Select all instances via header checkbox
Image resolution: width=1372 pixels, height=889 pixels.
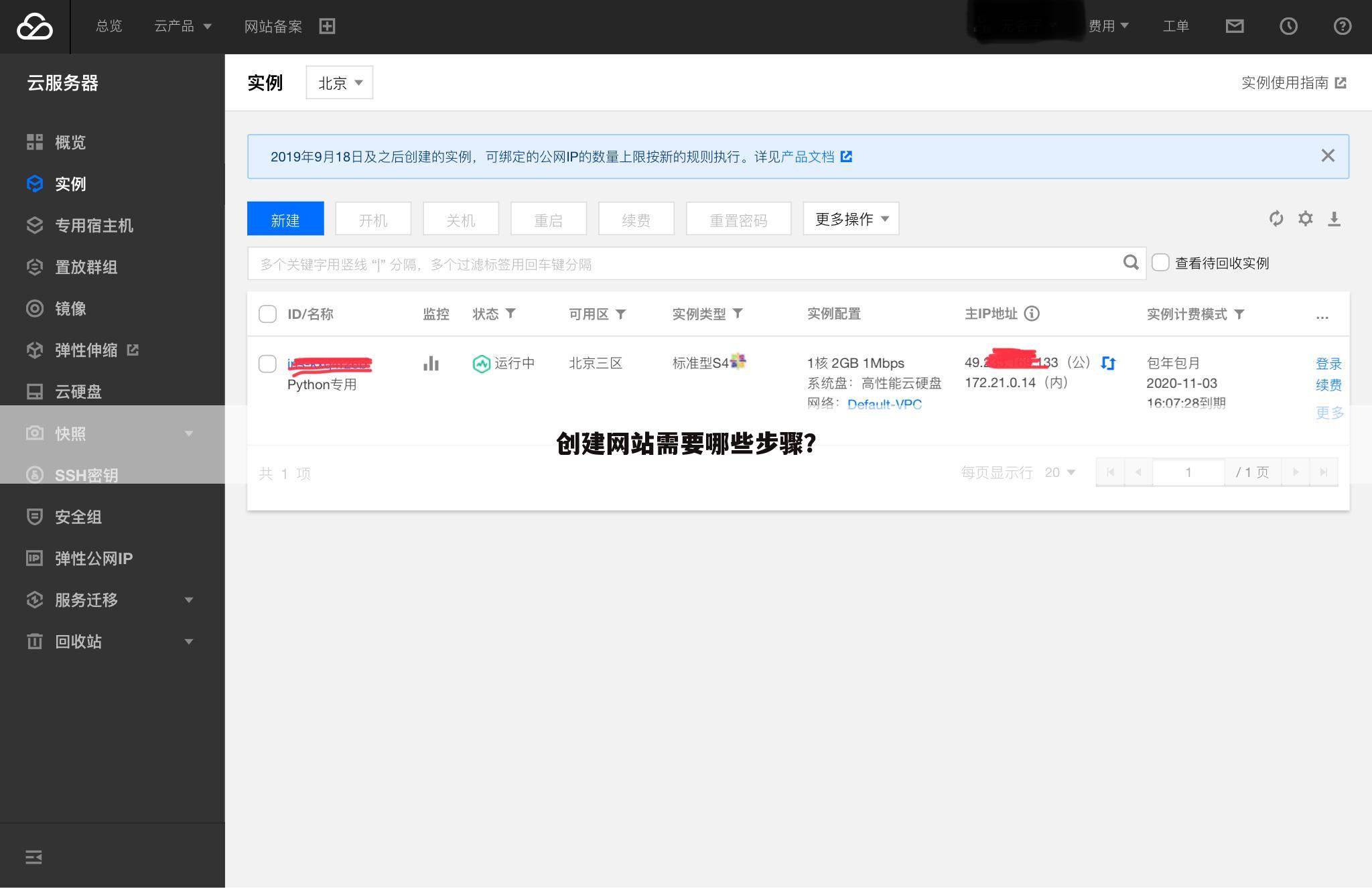[x=267, y=314]
